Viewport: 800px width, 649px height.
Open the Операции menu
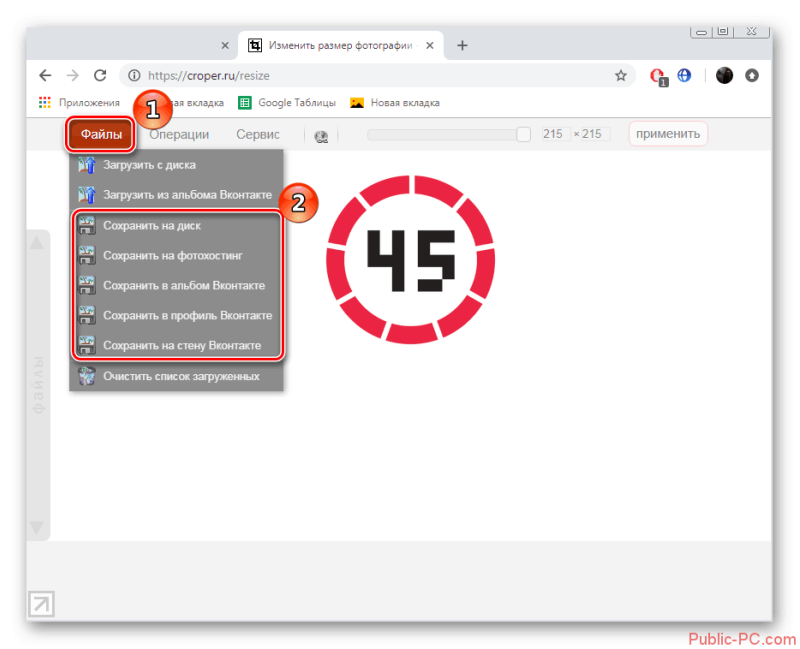(179, 134)
